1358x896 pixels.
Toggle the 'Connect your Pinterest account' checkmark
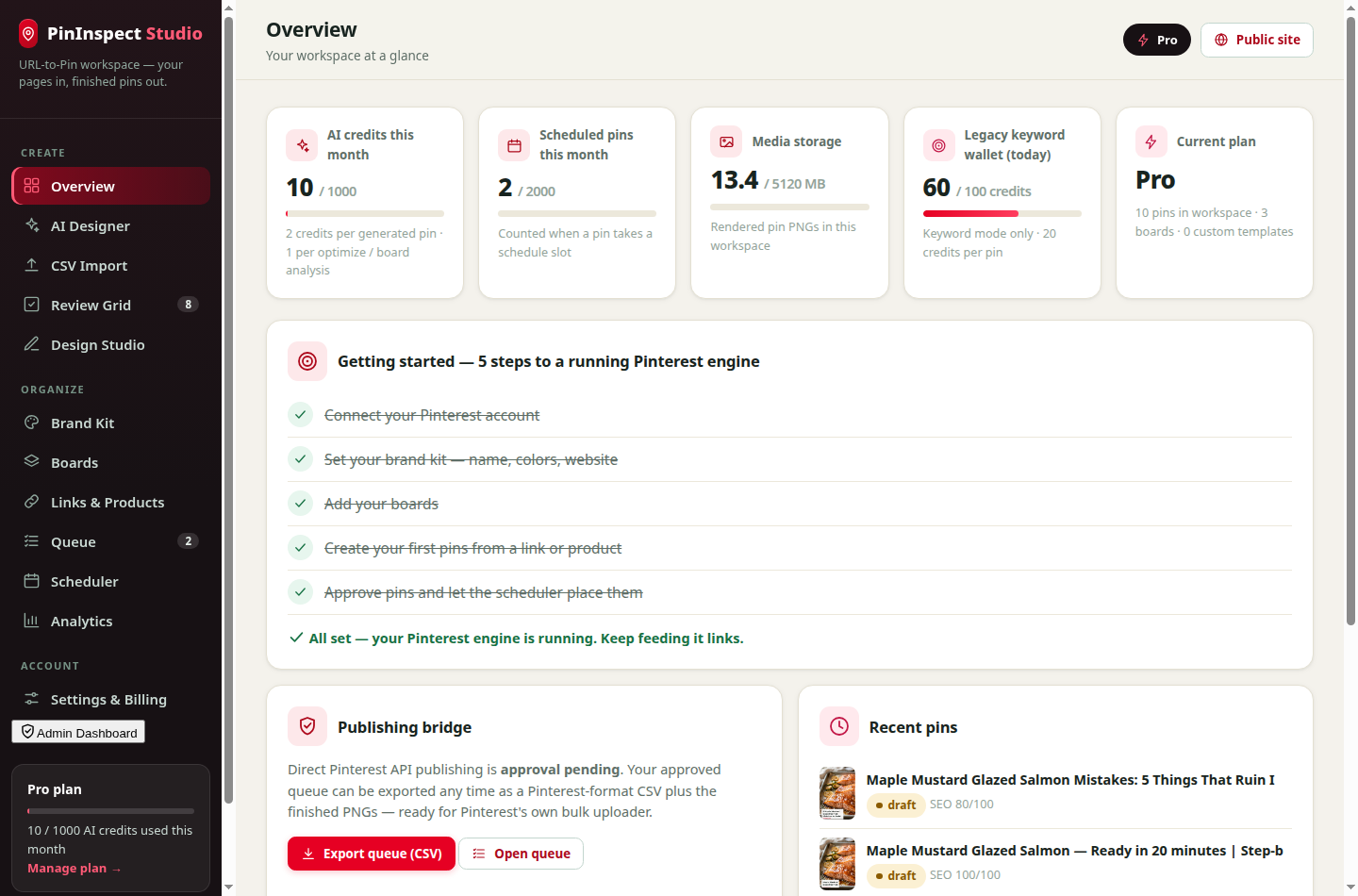[x=300, y=415]
